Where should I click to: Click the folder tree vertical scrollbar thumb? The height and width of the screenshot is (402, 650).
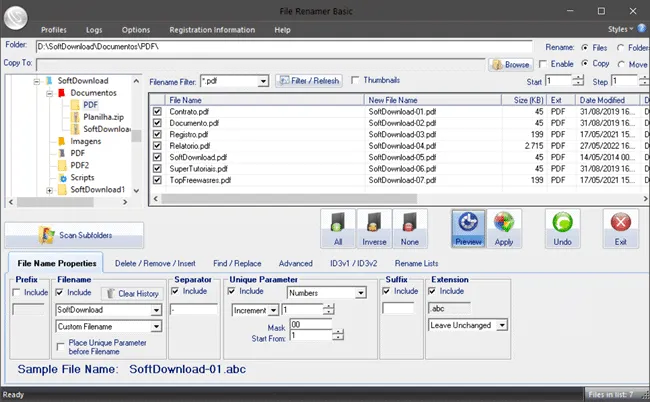point(136,136)
